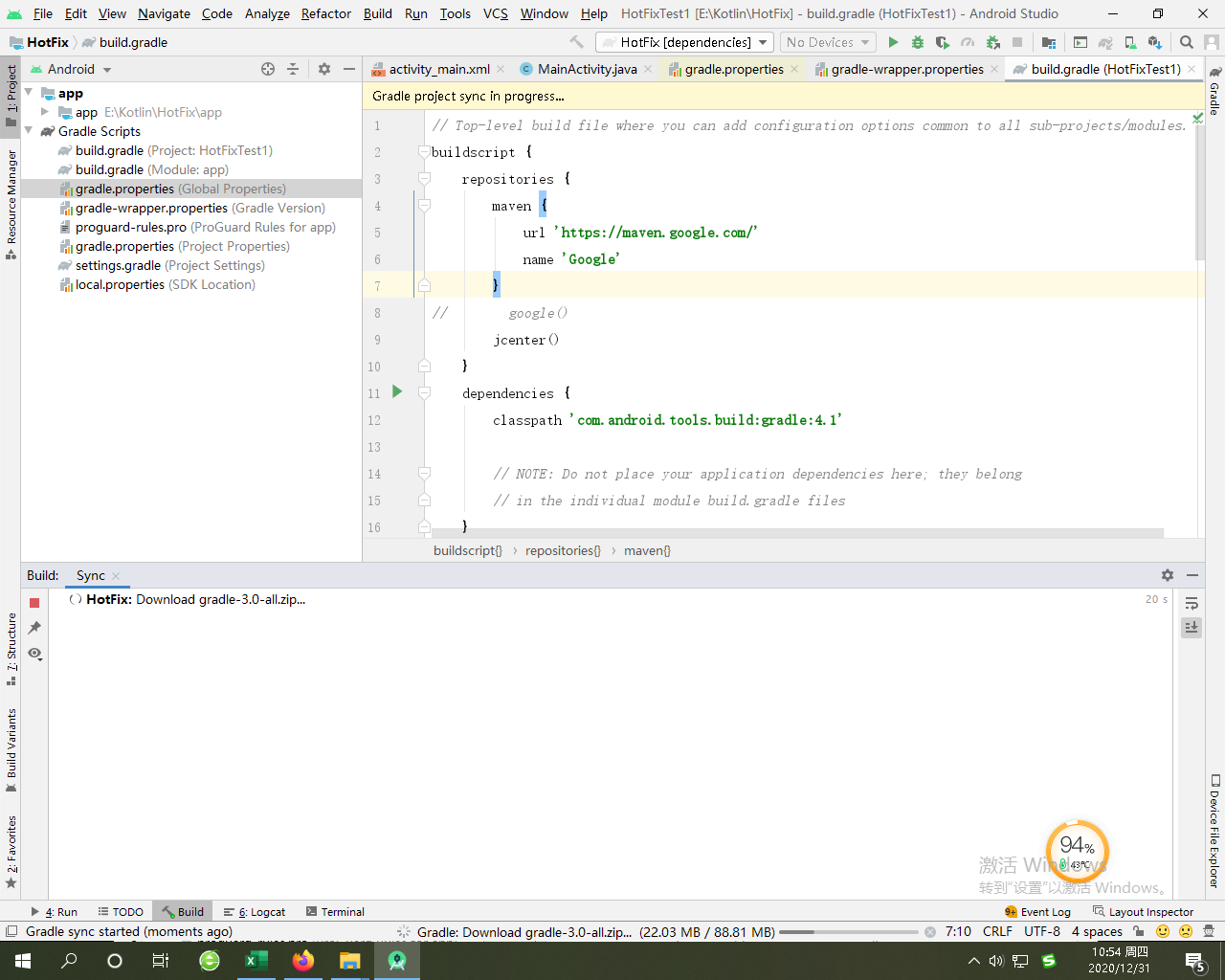
Task: Open Run Anything icon
Action: [x=1080, y=42]
